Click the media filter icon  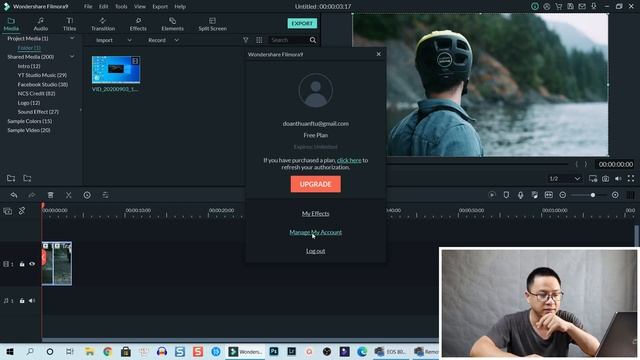click(x=245, y=40)
